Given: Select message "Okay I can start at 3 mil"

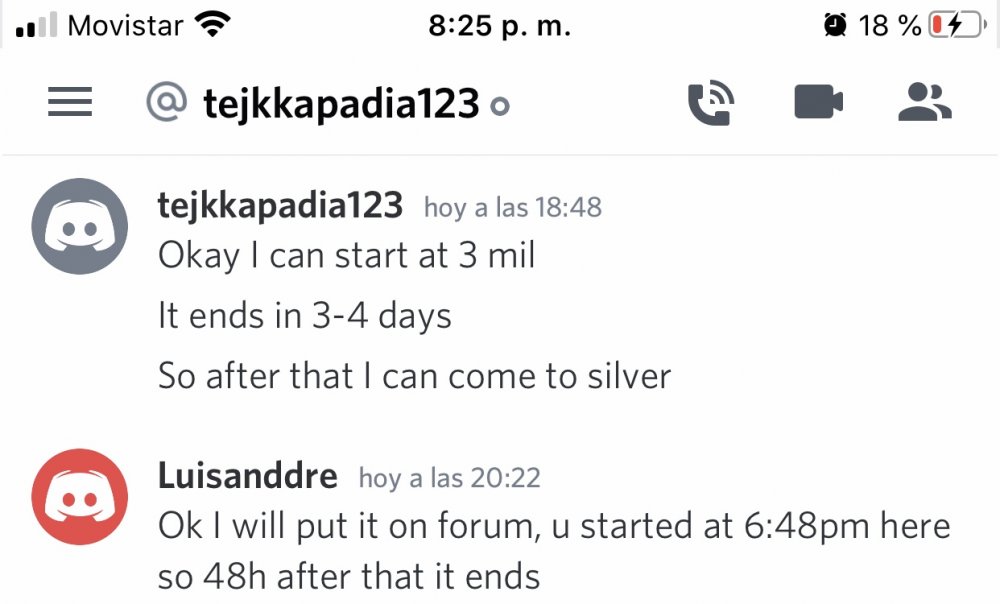Looking at the screenshot, I should coord(347,256).
